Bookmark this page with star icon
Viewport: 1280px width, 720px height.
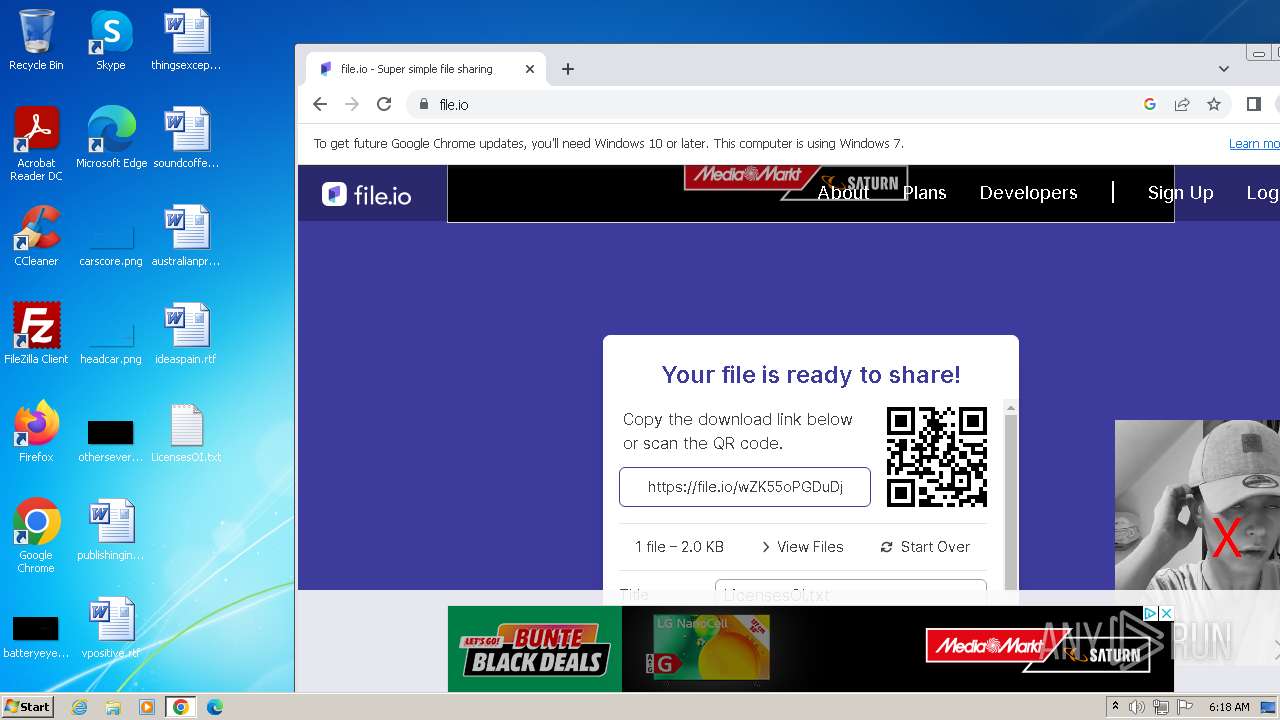[1214, 104]
